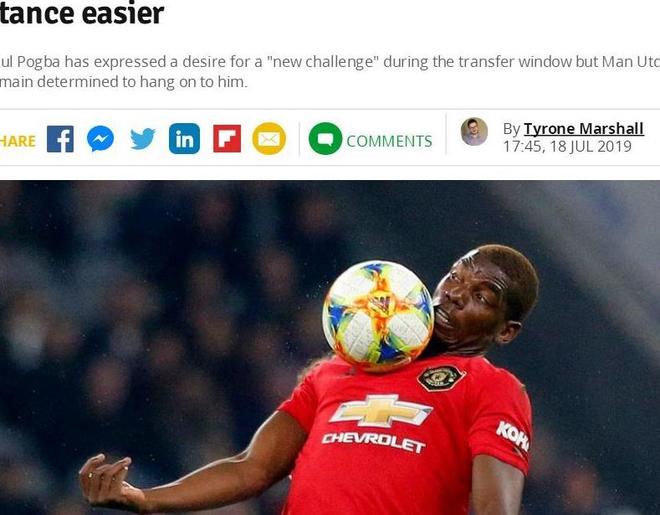Click the SHARE label beside the icons

click(x=18, y=141)
